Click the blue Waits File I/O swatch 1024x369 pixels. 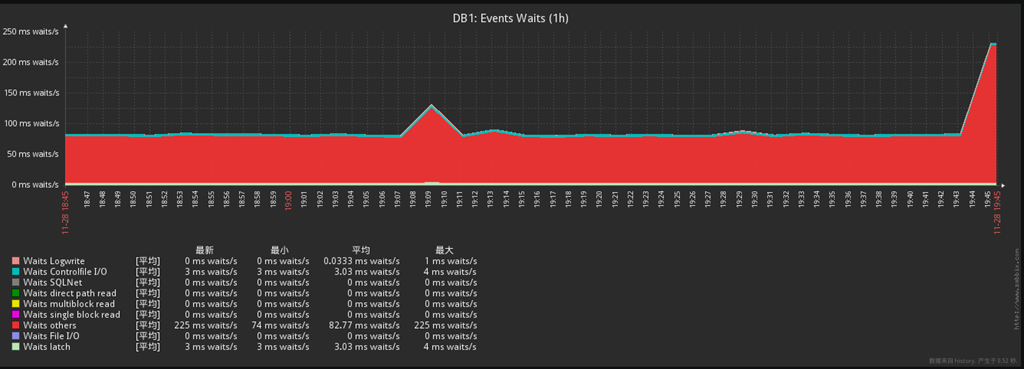click(x=16, y=336)
